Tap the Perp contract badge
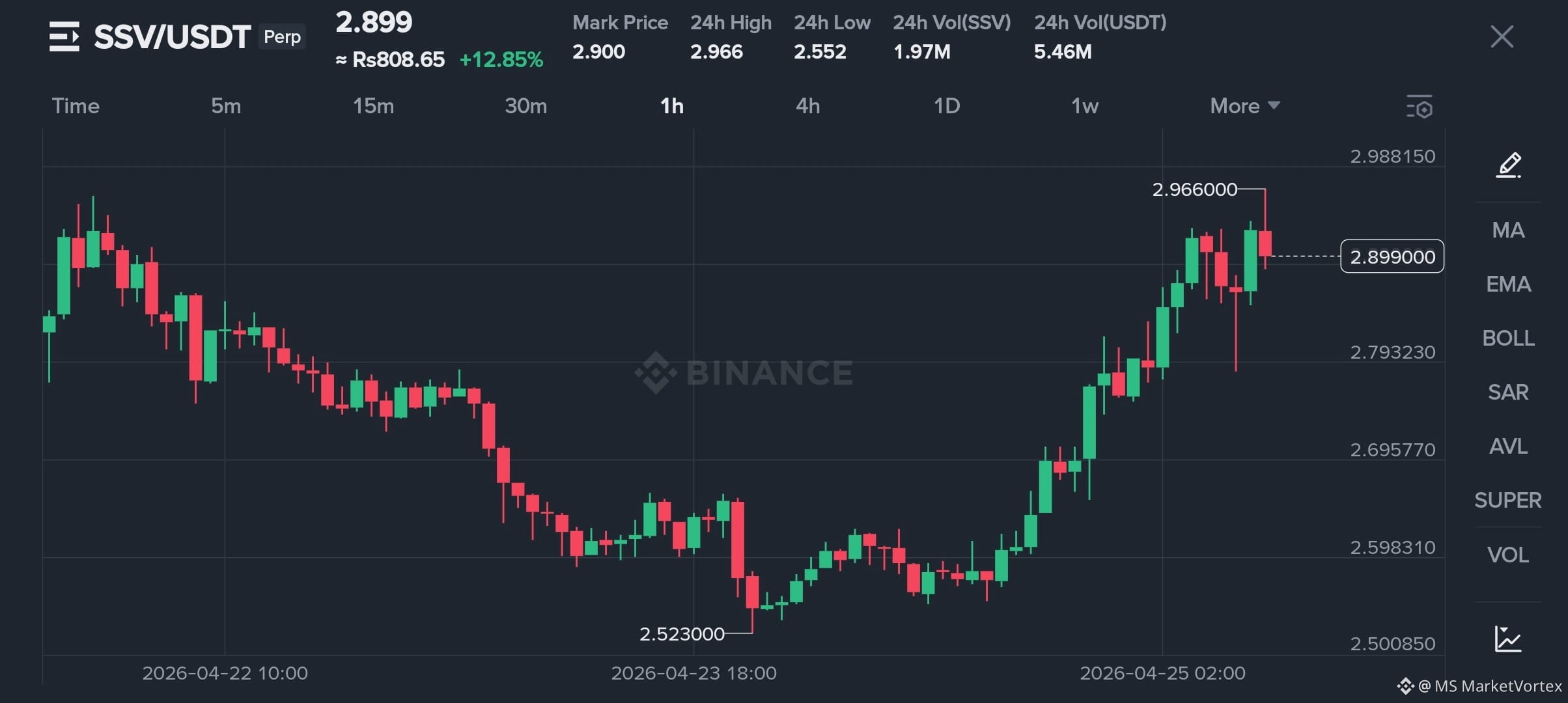 [x=282, y=36]
